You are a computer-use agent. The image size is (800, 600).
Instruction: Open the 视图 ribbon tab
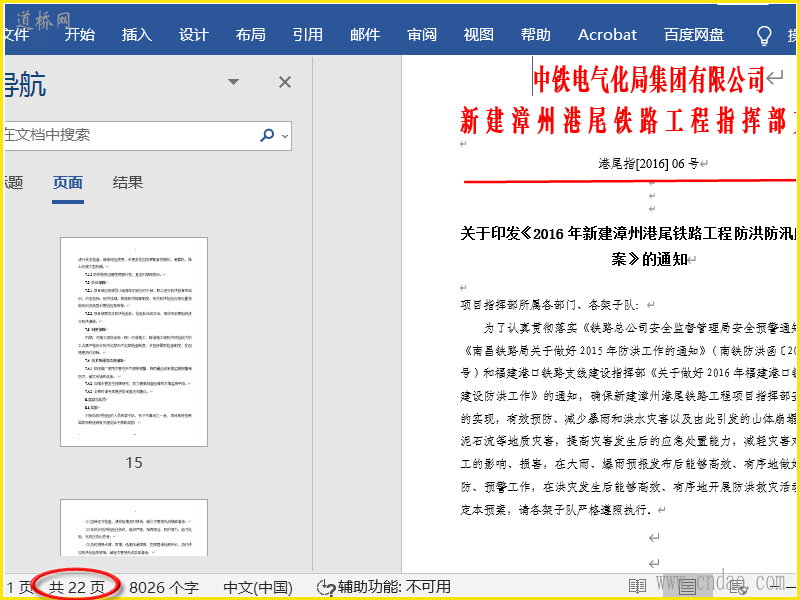[479, 35]
